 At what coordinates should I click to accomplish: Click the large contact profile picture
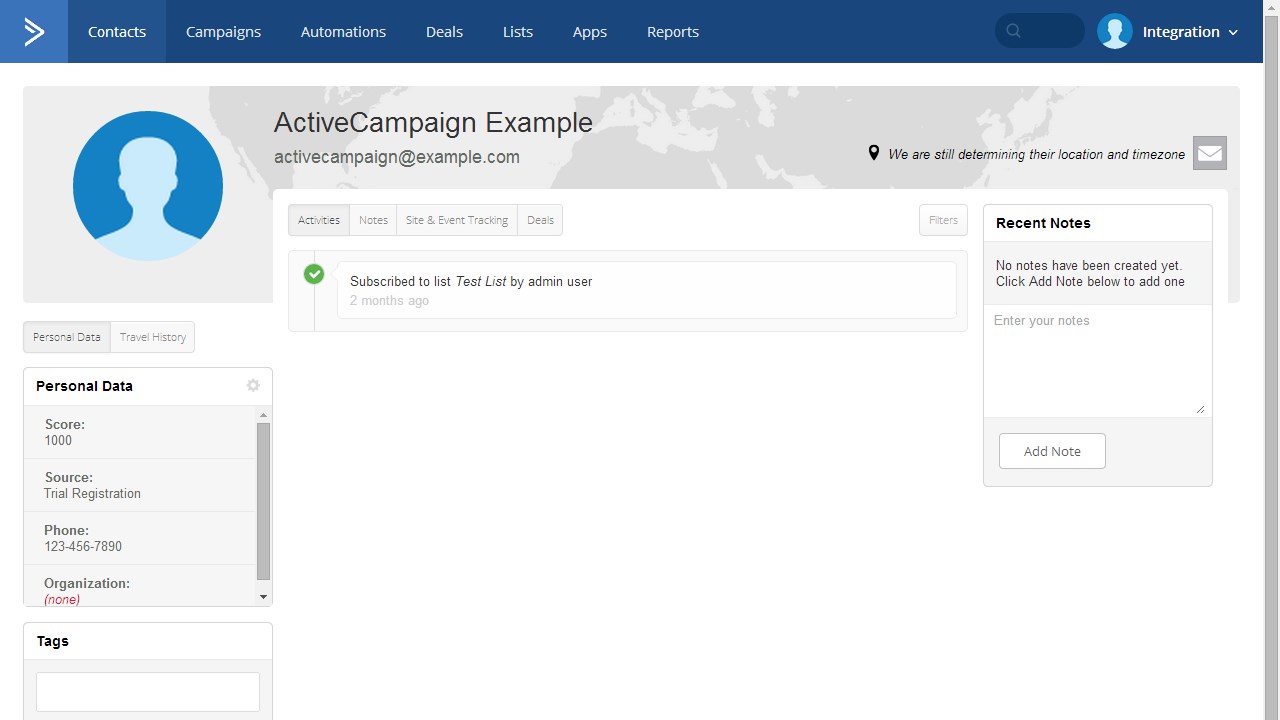click(x=148, y=186)
